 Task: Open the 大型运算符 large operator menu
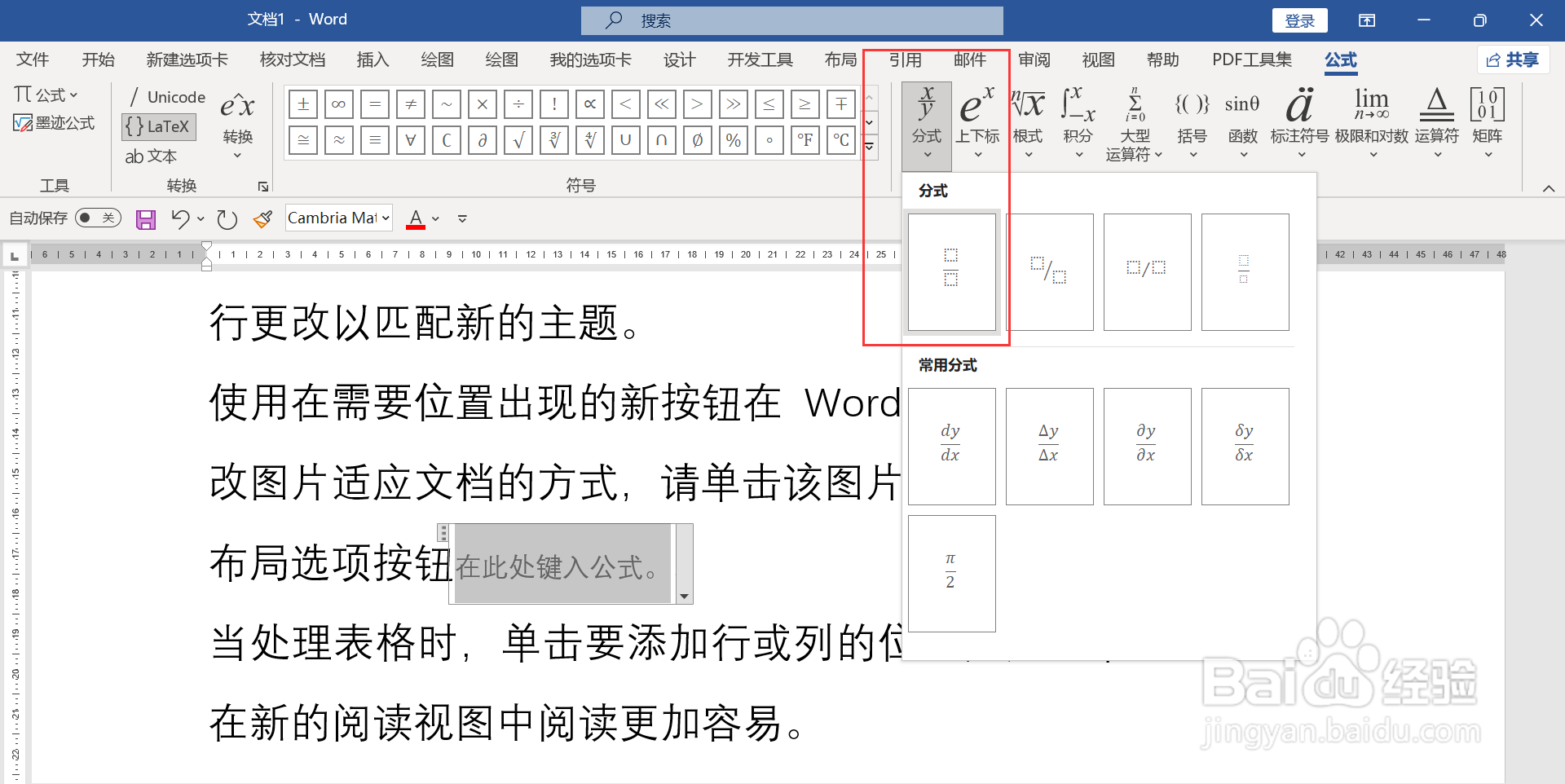1134,125
